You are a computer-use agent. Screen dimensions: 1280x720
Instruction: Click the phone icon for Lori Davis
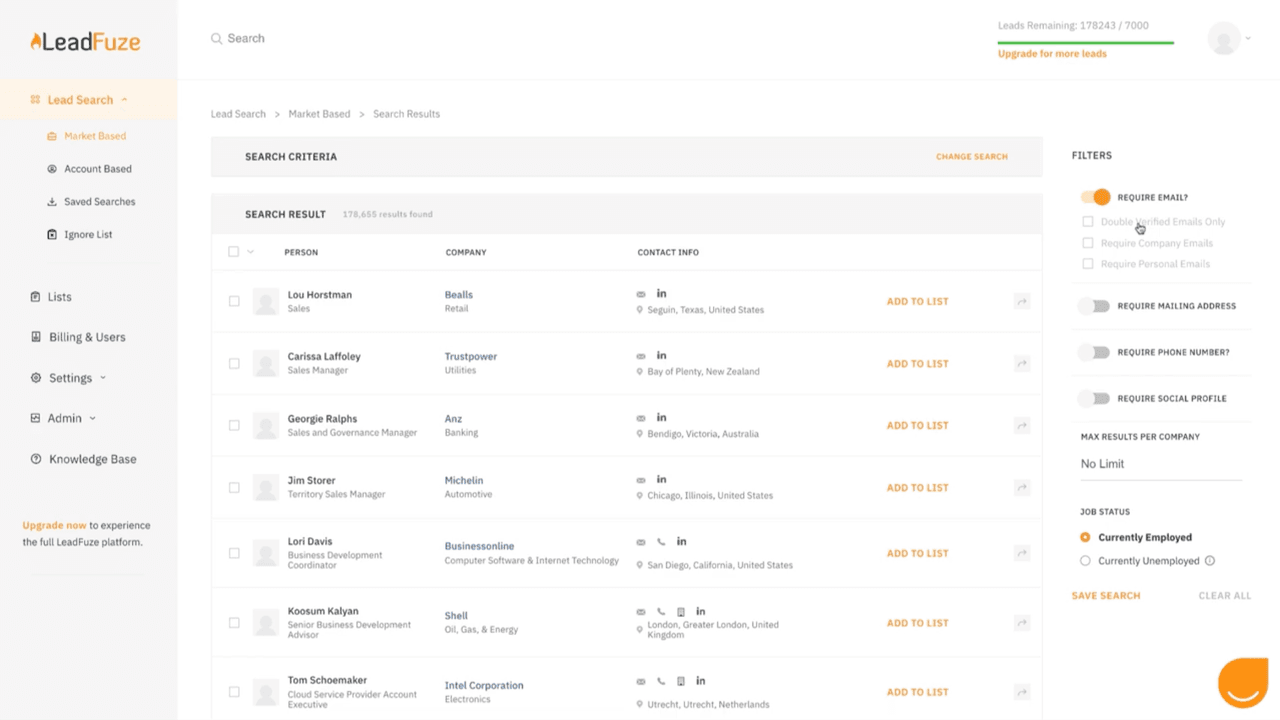tap(661, 542)
